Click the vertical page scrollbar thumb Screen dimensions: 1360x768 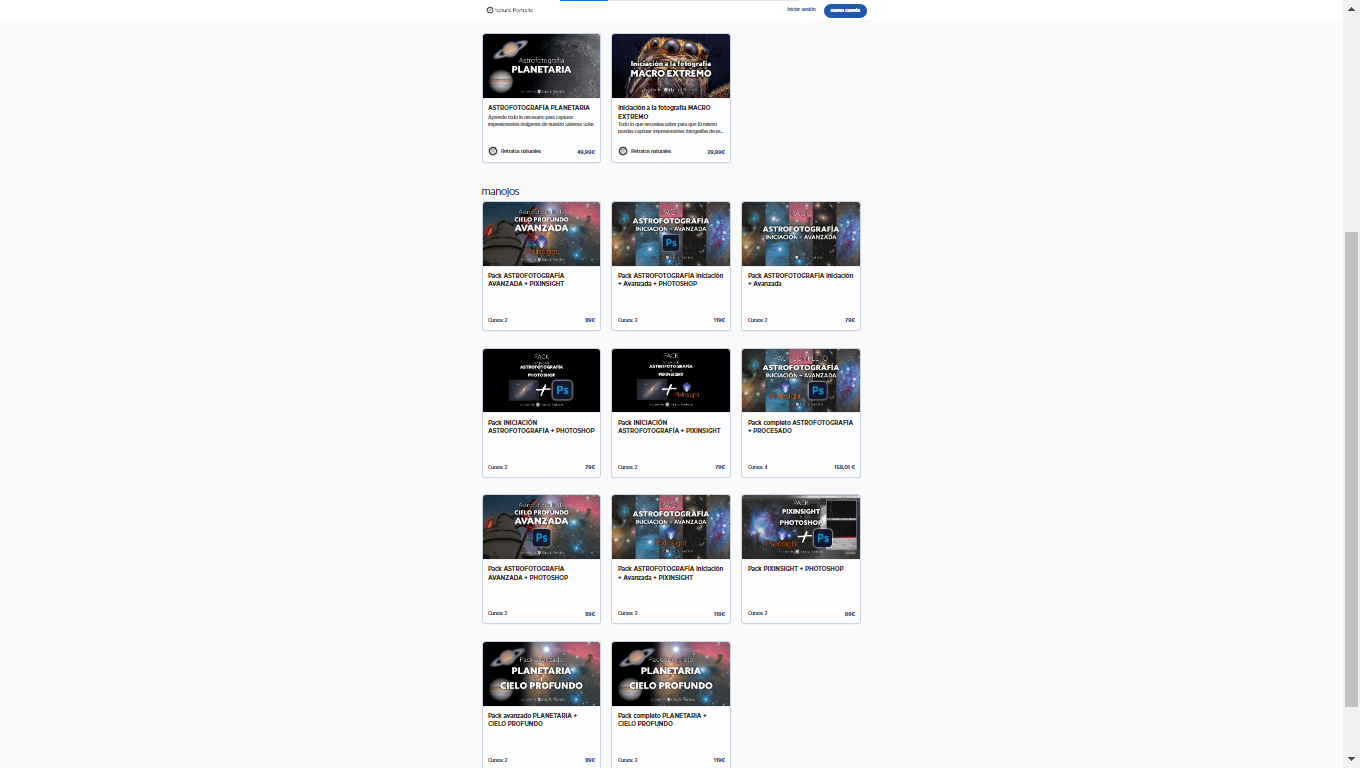1351,468
